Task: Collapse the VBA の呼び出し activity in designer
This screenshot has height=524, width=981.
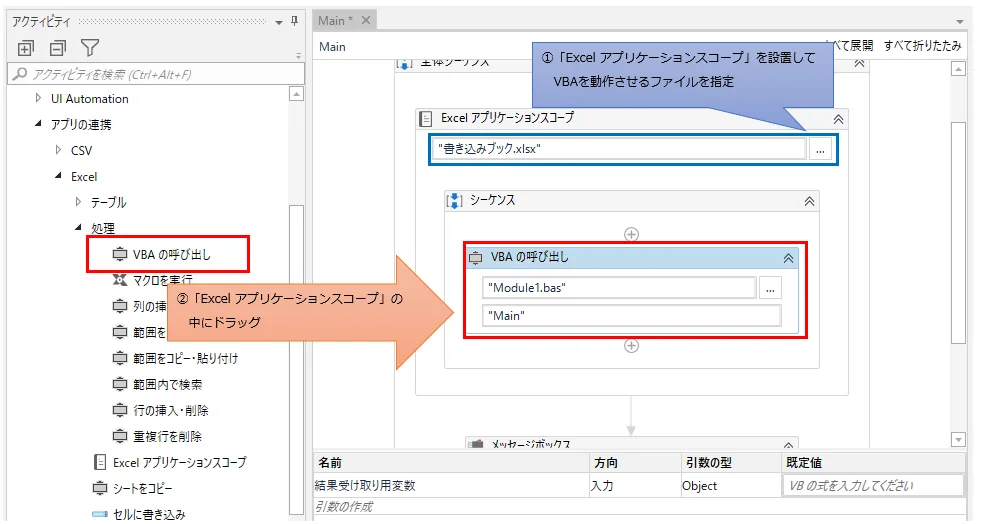Action: point(788,258)
